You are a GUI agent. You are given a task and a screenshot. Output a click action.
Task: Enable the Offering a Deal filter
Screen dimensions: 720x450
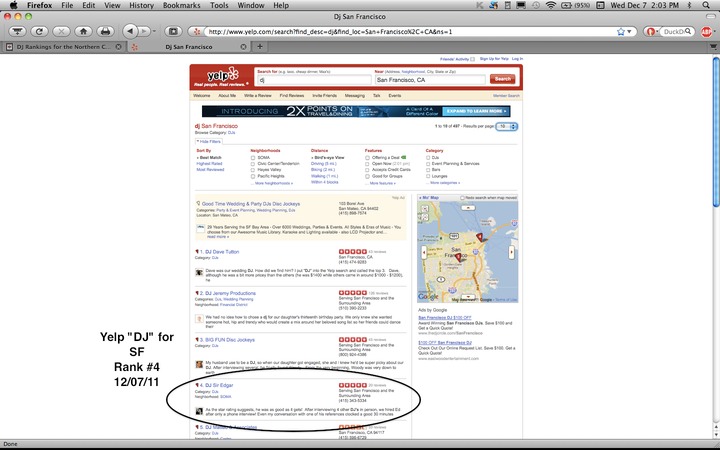(x=367, y=158)
